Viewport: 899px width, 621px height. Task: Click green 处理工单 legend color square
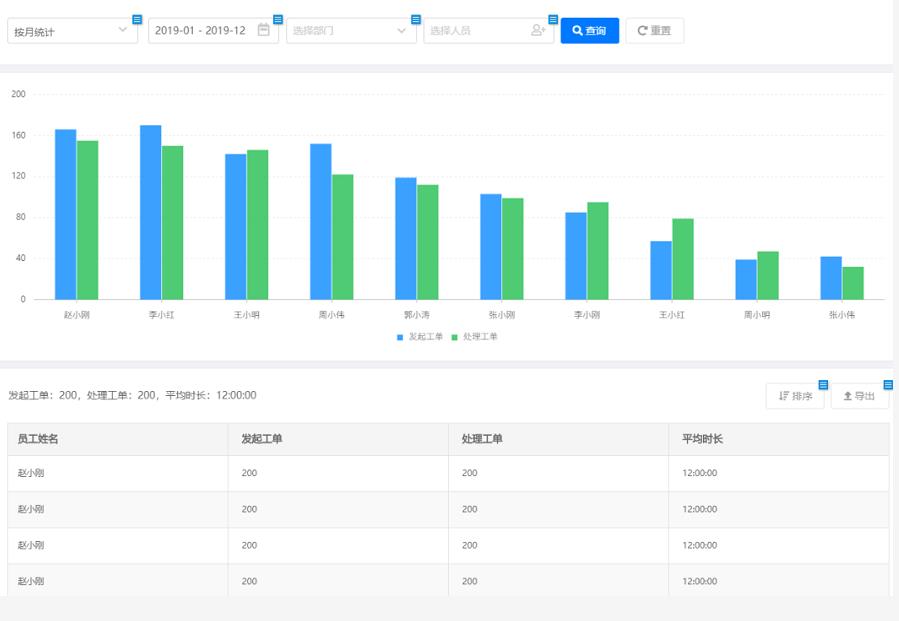pos(455,337)
